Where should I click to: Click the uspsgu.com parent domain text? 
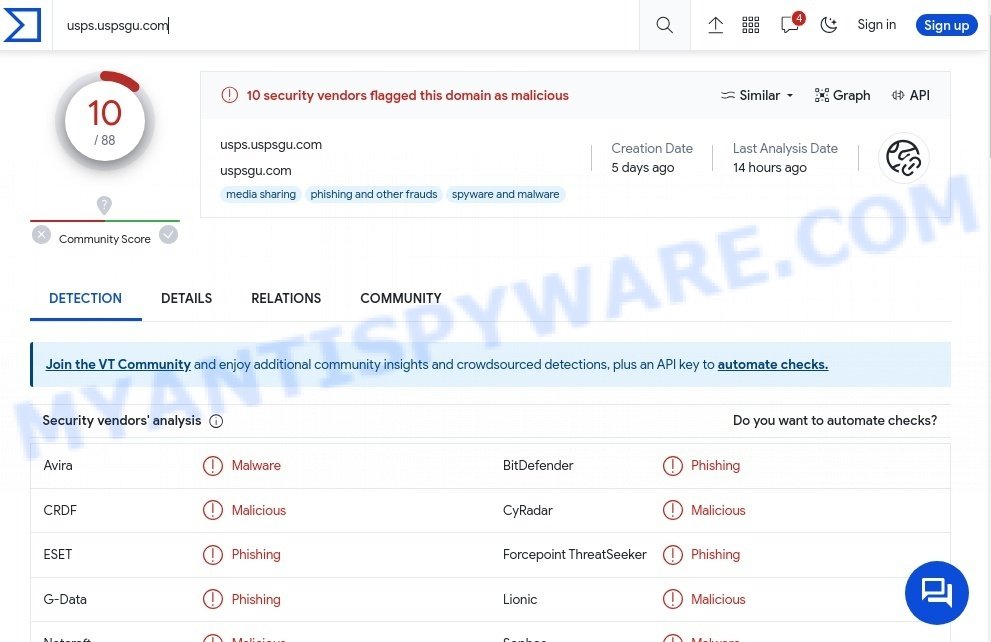pos(255,171)
